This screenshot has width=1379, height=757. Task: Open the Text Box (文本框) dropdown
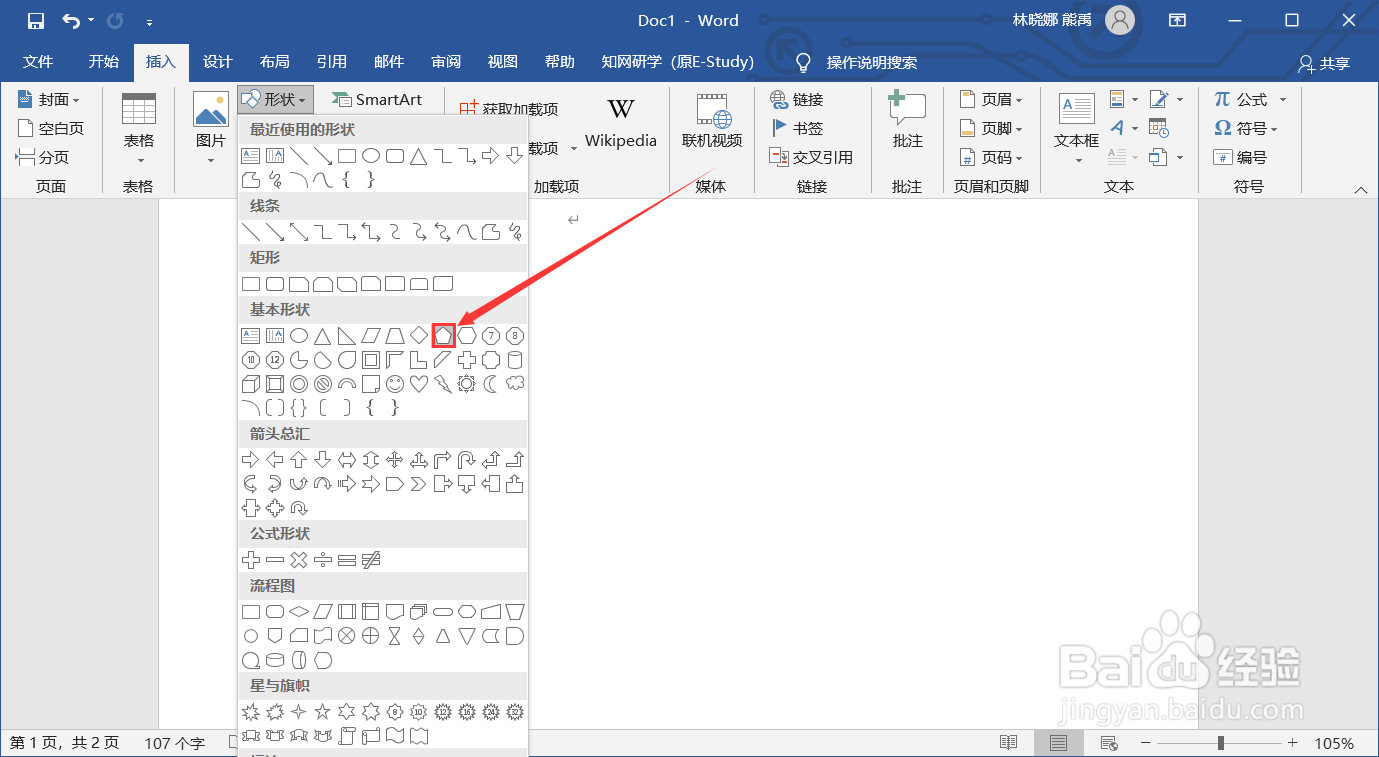[x=1077, y=130]
